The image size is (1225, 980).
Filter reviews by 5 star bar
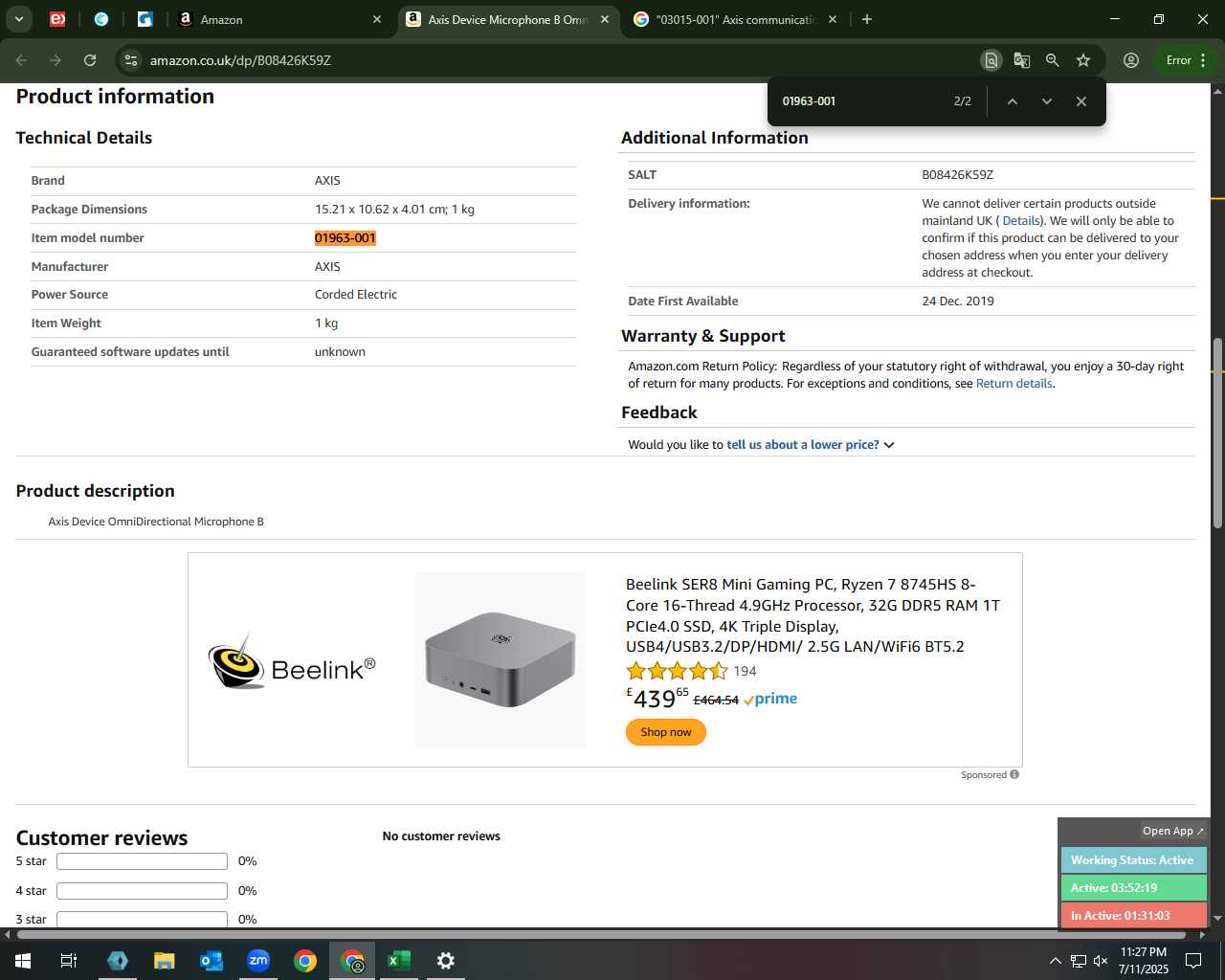point(142,861)
